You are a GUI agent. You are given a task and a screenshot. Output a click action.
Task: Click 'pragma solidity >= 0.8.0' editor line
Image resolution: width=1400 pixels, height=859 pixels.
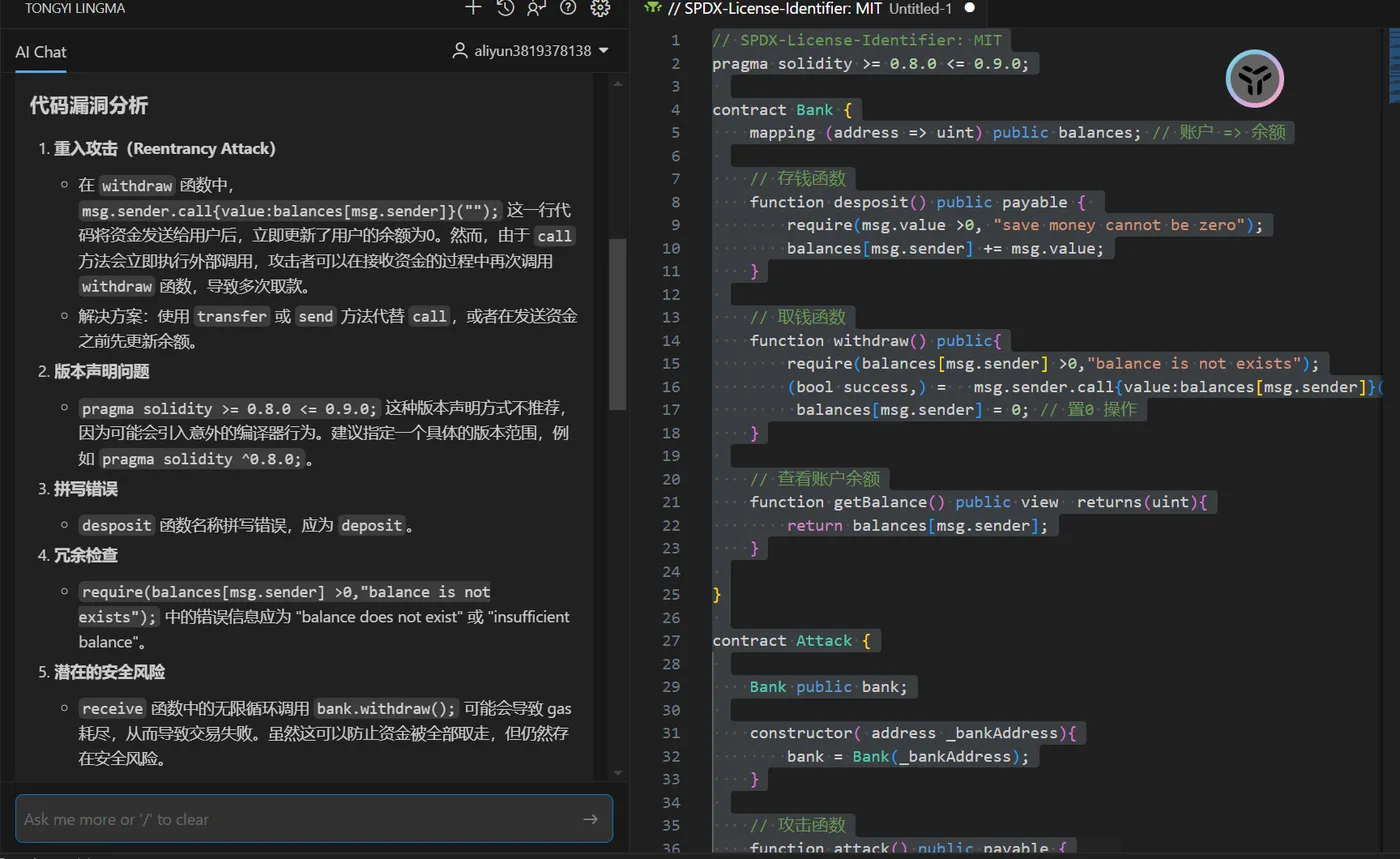pos(870,64)
